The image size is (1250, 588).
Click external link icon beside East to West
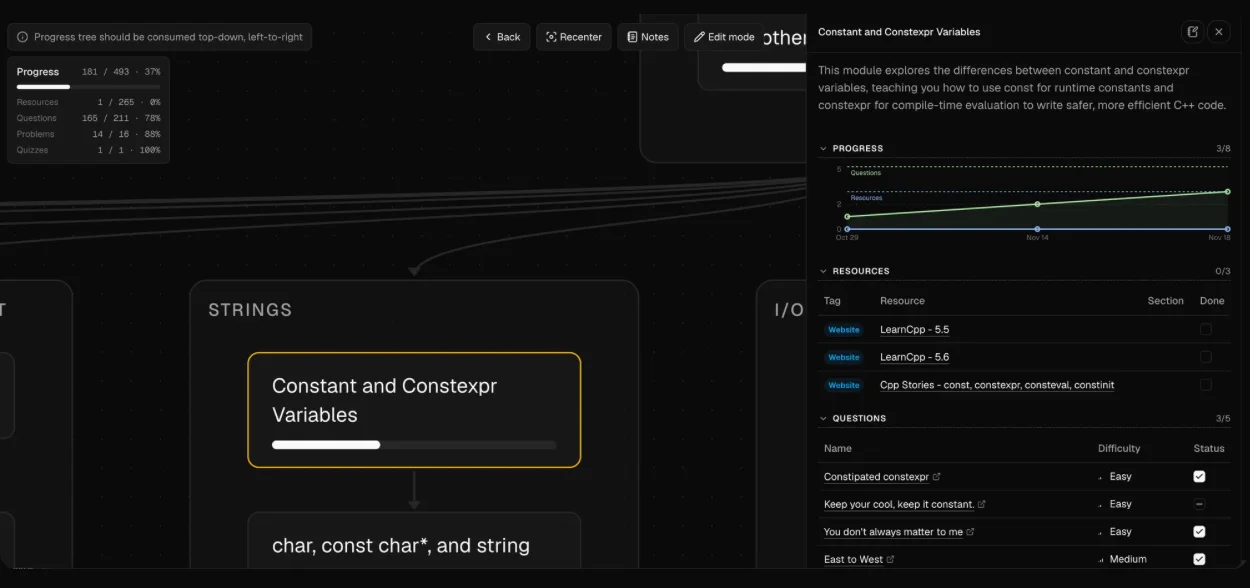pyautogui.click(x=890, y=559)
